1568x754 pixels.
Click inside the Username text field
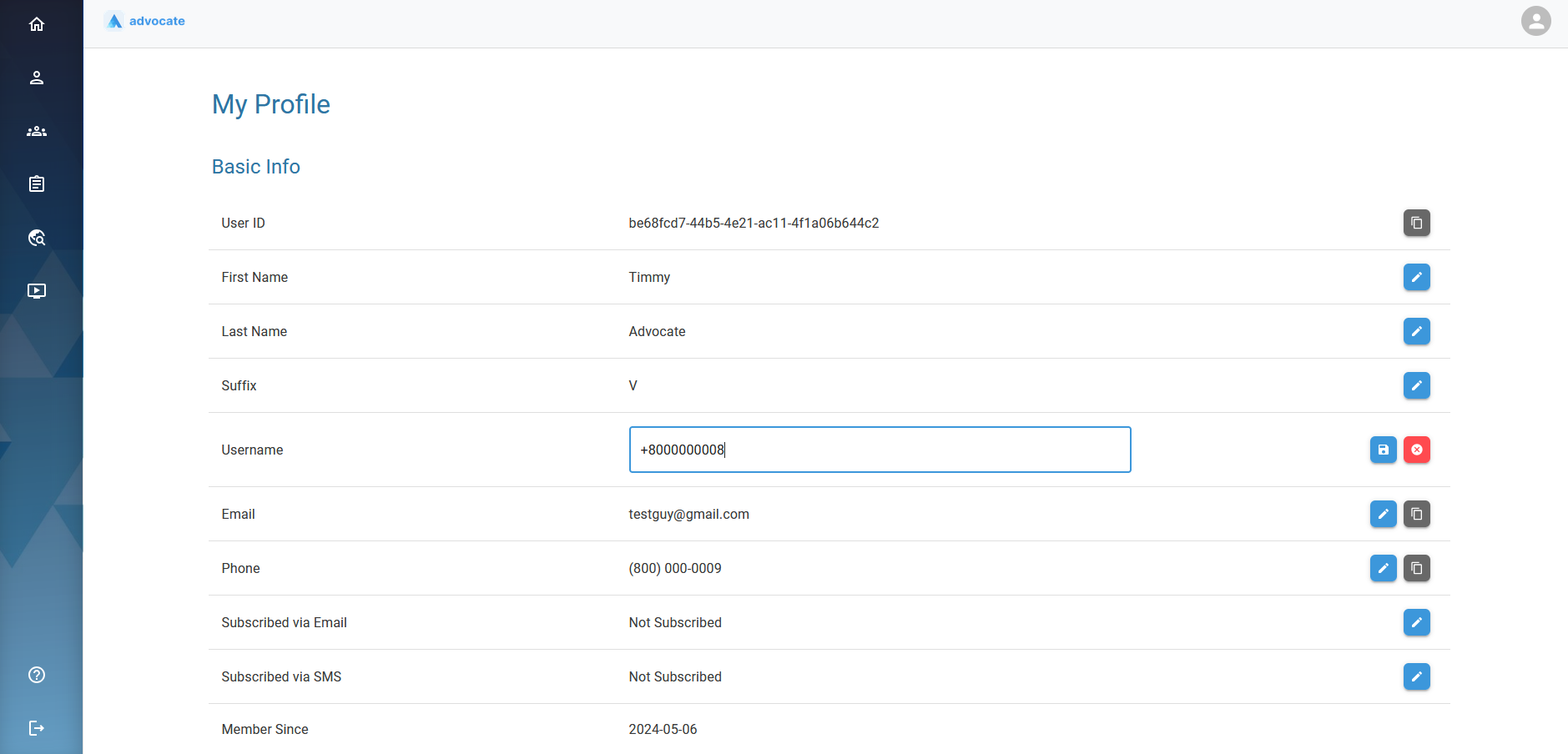[x=880, y=450]
